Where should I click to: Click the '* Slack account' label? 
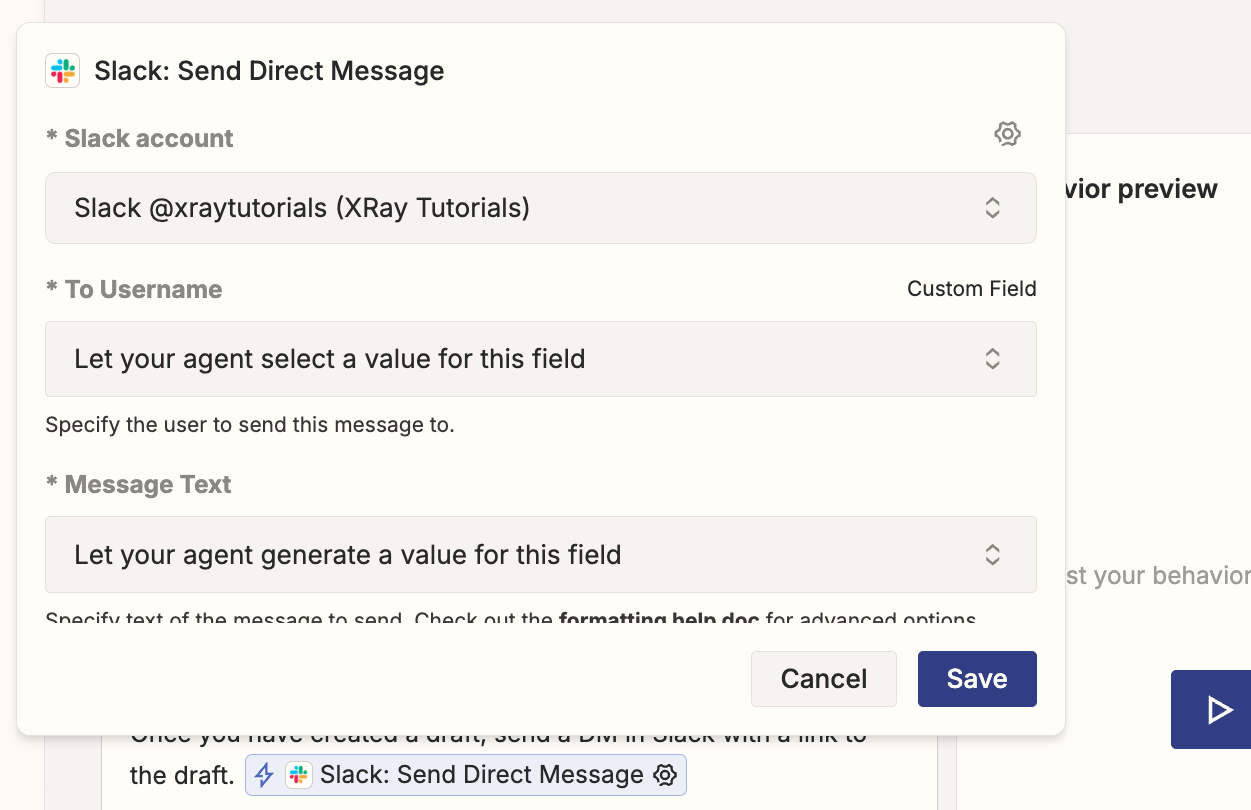coord(139,138)
